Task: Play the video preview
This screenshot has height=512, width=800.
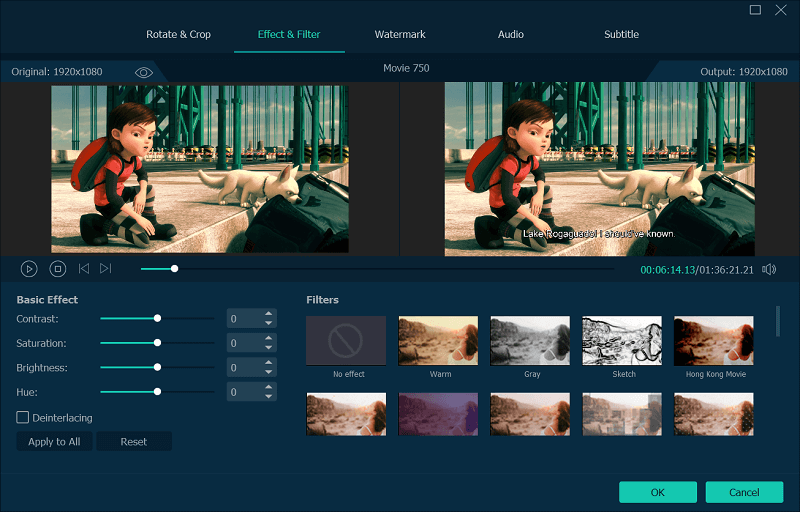Action: pyautogui.click(x=29, y=269)
